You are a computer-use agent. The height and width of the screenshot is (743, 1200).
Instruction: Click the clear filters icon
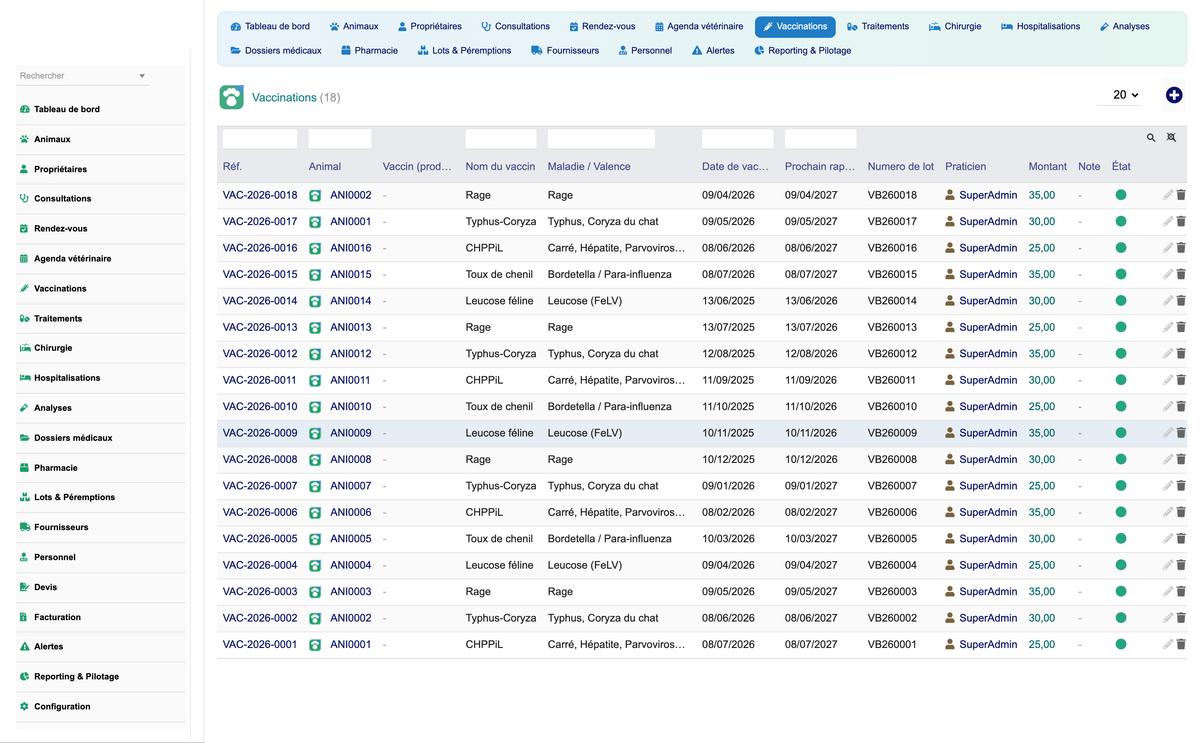pos(1171,138)
